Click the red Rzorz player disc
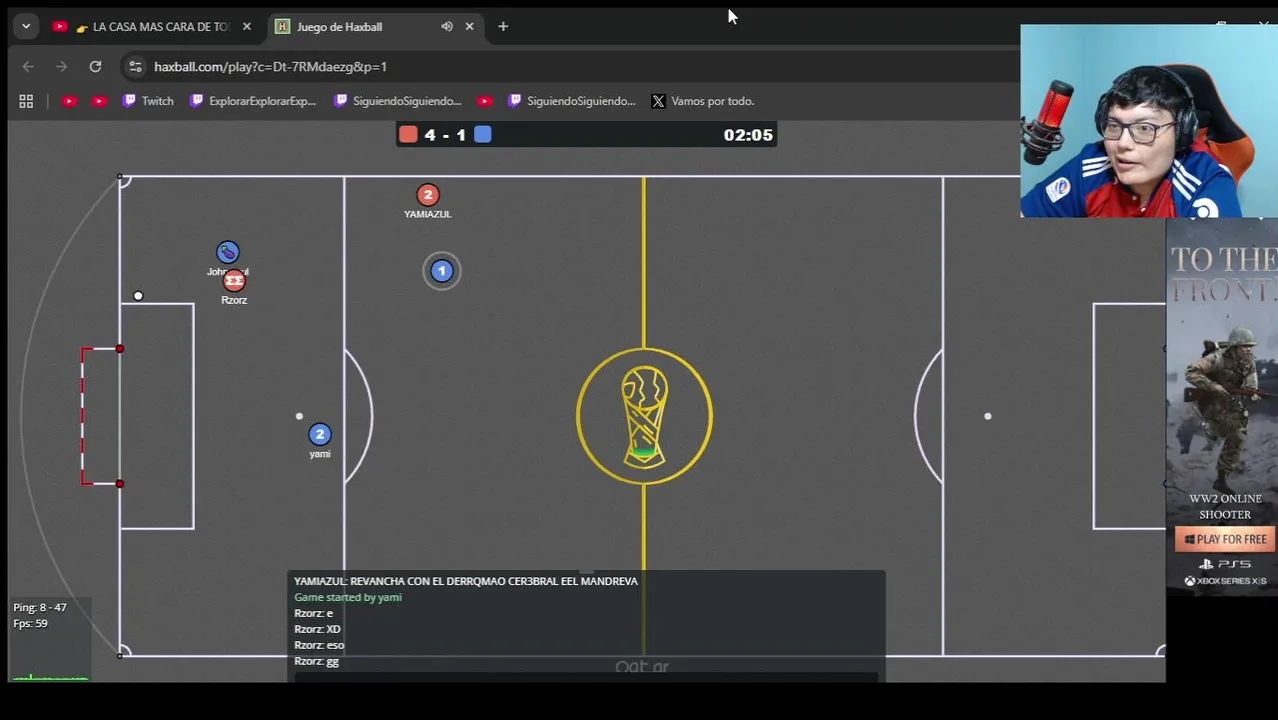The height and width of the screenshot is (720, 1278). pos(234,281)
